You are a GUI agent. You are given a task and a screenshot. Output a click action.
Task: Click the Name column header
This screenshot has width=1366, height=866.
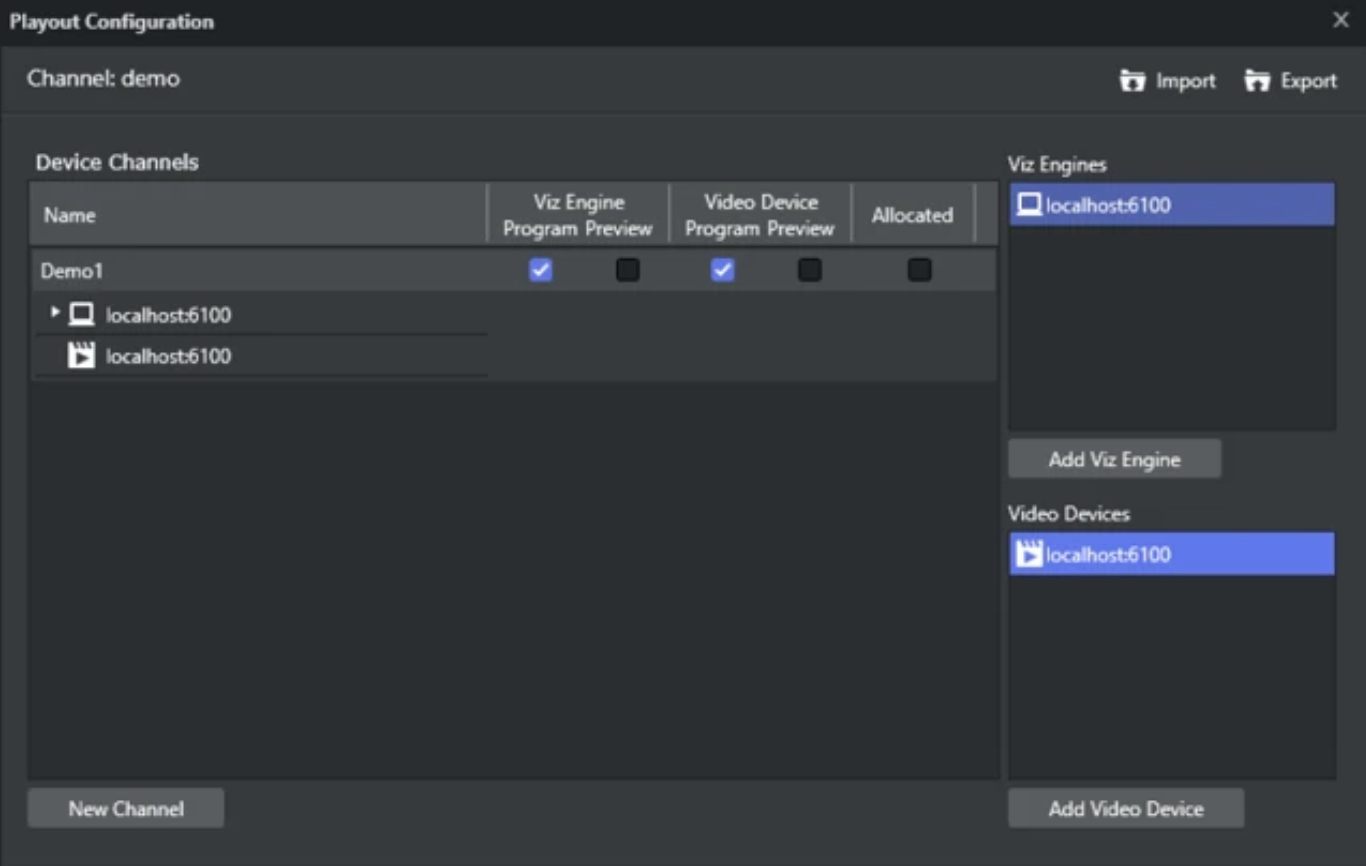point(258,215)
